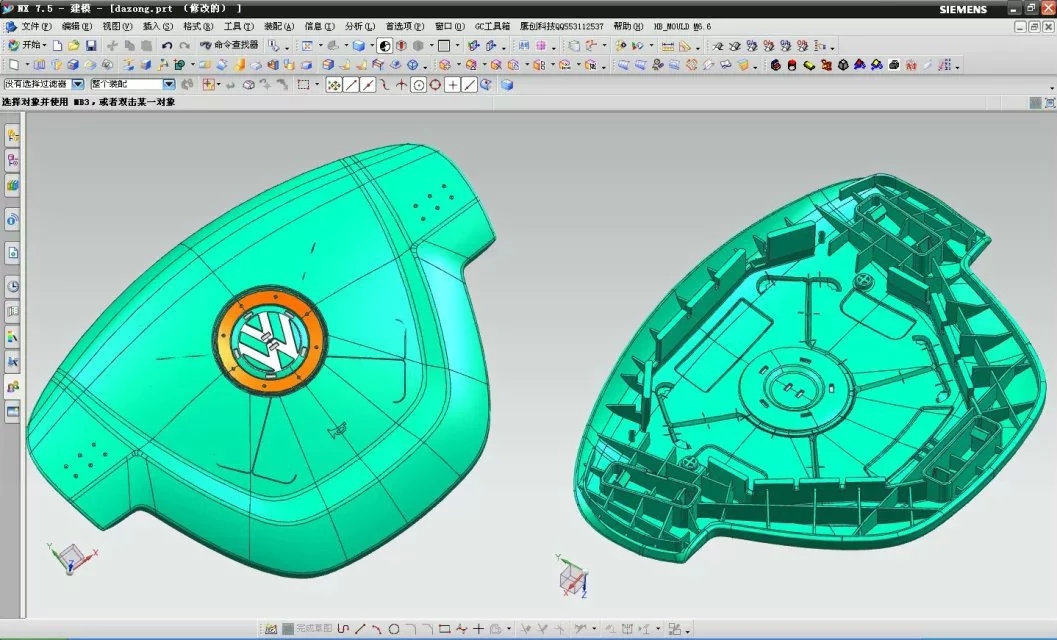
Task: Open the 首选项 (Preferences) menu
Action: tap(405, 26)
